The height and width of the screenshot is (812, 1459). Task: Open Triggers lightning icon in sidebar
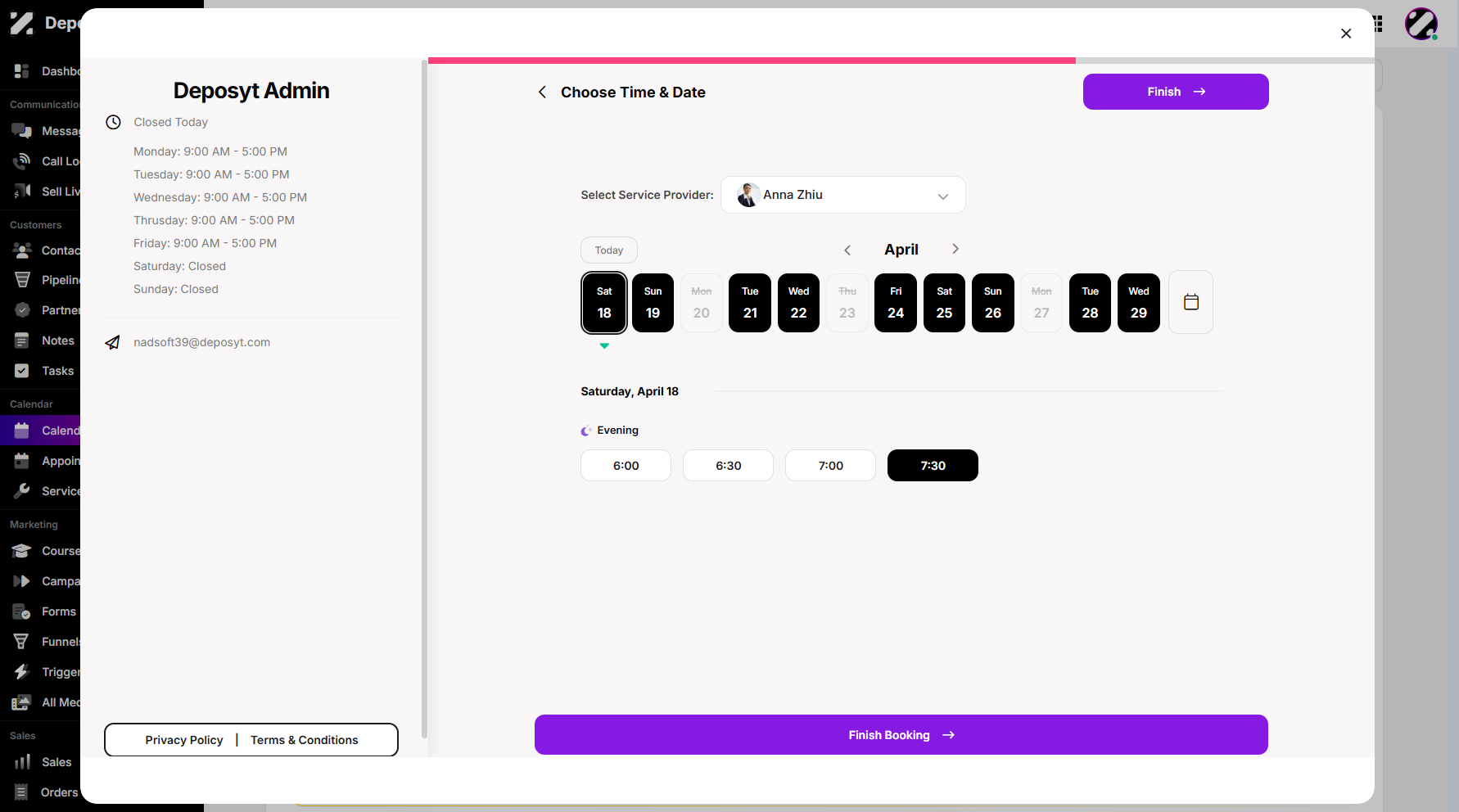point(22,672)
